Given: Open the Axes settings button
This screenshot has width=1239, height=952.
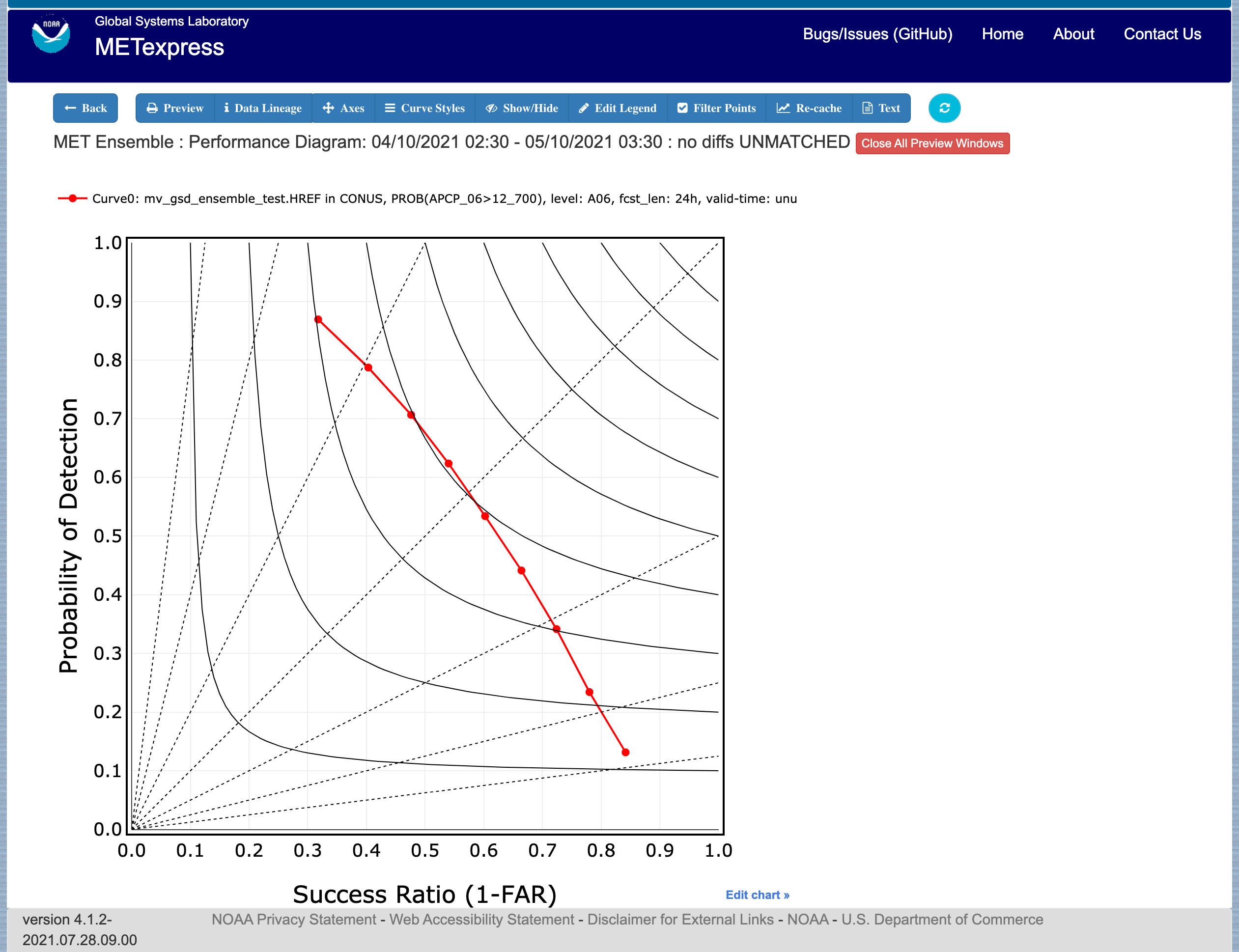Looking at the screenshot, I should pyautogui.click(x=343, y=108).
